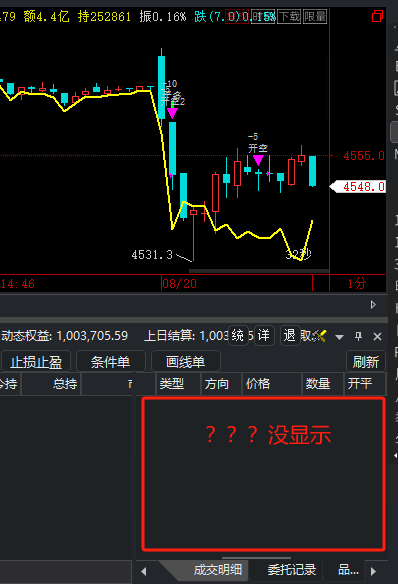Click the 4555.0 price axis label
Screen dimensions: 398x584
[x=364, y=156]
